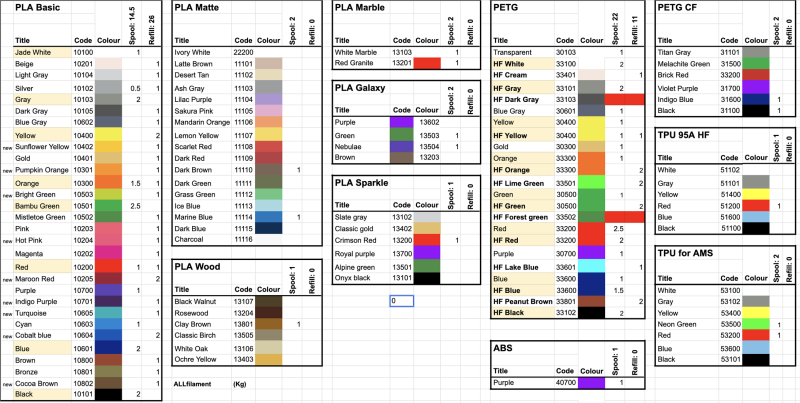Click the Nebulae cell in PLA Galaxy
This screenshot has width=800, height=403.
pos(361,147)
